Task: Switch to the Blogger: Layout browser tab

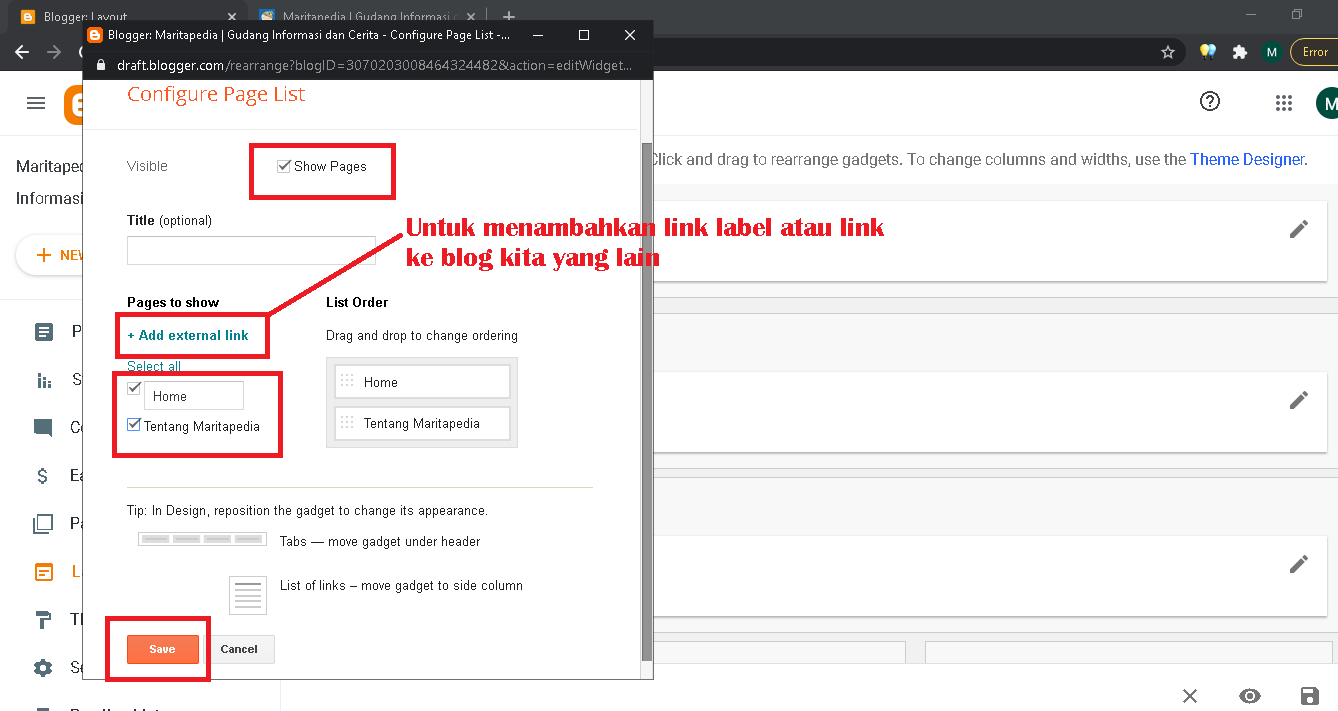Action: coord(126,17)
